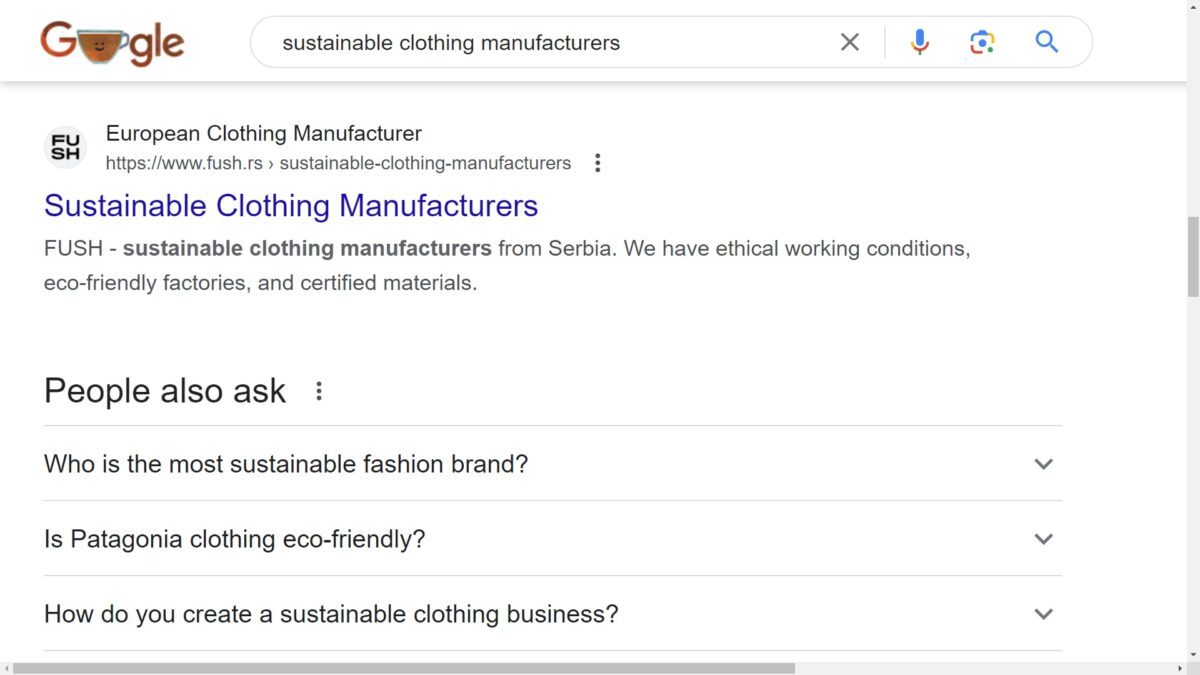Click the fush.rs URL breadcrumb
Image resolution: width=1200 pixels, height=675 pixels.
point(338,163)
